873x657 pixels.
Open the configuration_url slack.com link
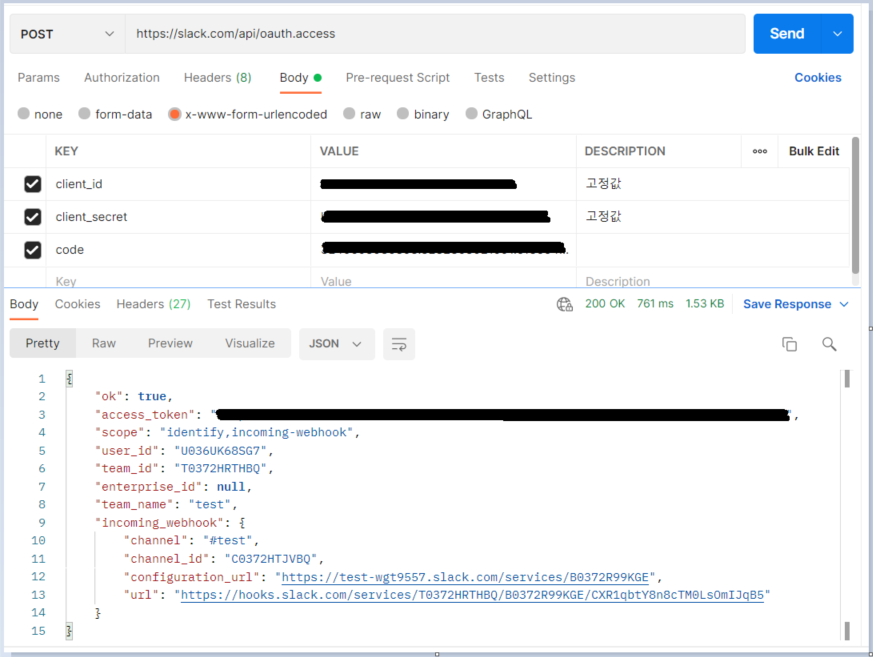[x=465, y=577]
